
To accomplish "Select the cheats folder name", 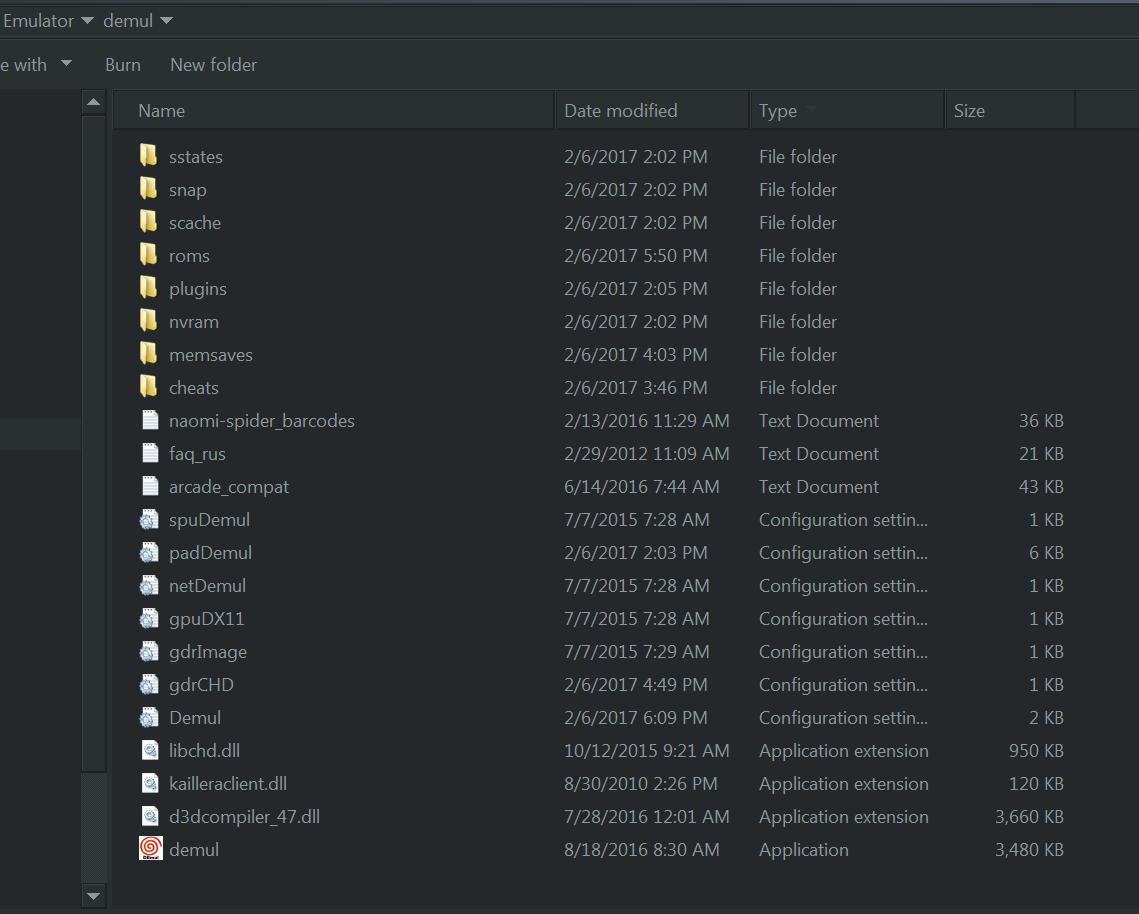I will (194, 388).
